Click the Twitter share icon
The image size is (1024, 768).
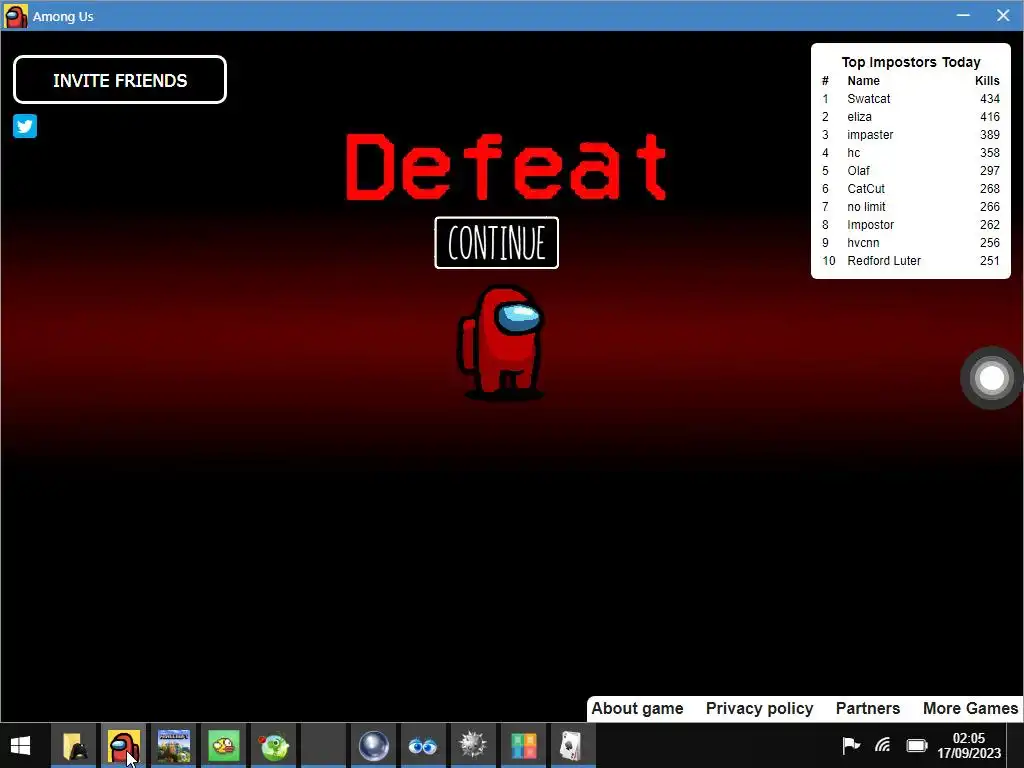coord(25,126)
